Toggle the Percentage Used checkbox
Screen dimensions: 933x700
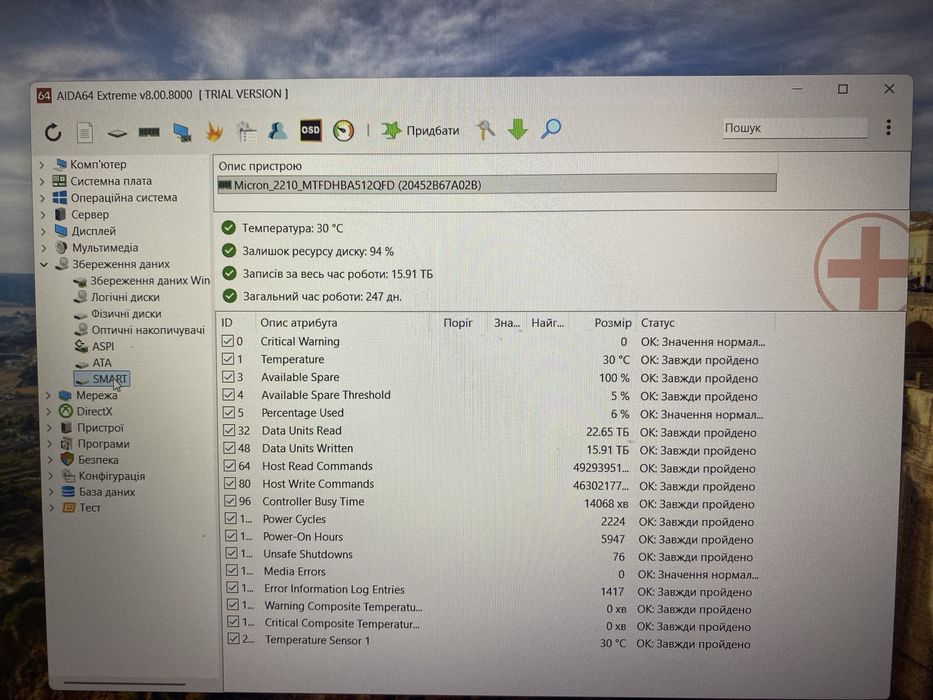pyautogui.click(x=228, y=412)
